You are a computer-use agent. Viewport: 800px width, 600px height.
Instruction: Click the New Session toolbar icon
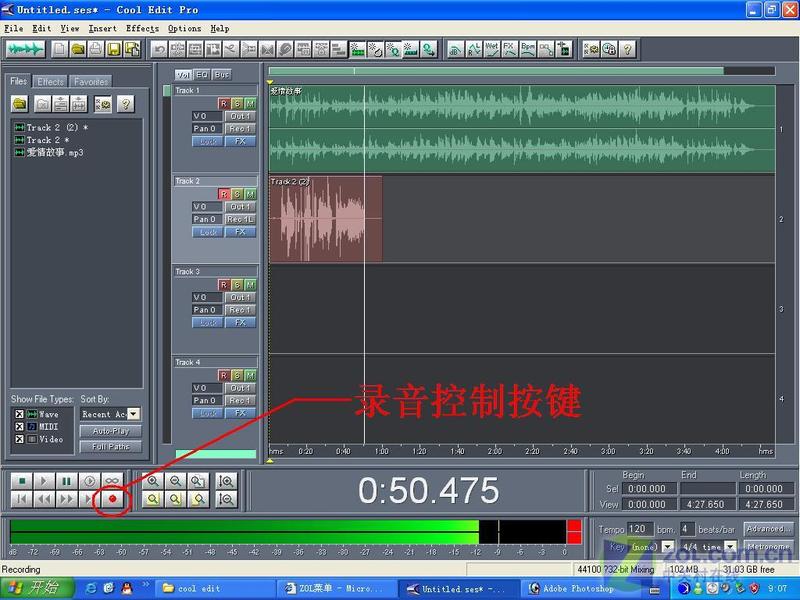point(60,49)
